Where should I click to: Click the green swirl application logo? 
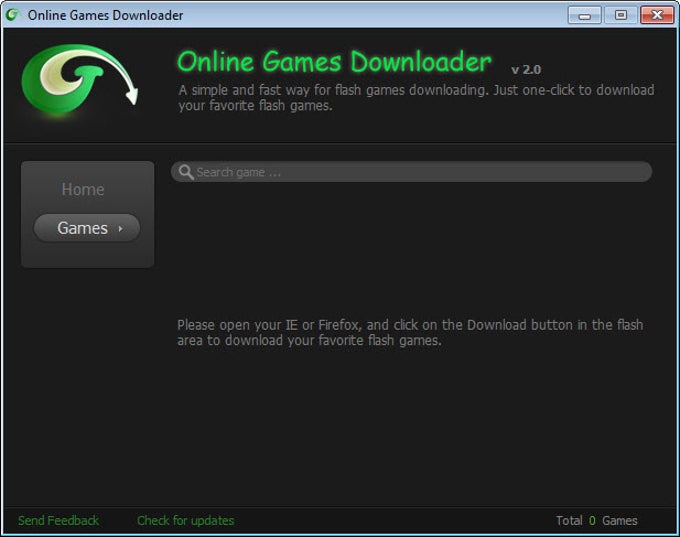pyautogui.click(x=80, y=81)
